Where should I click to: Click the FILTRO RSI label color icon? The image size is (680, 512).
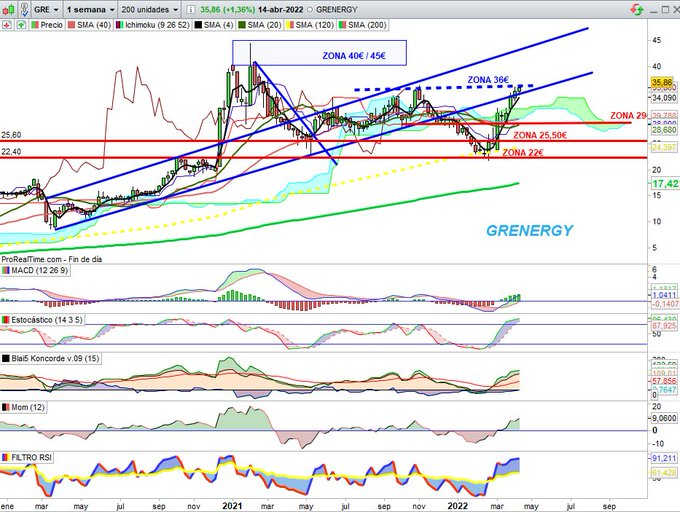pos(6,458)
